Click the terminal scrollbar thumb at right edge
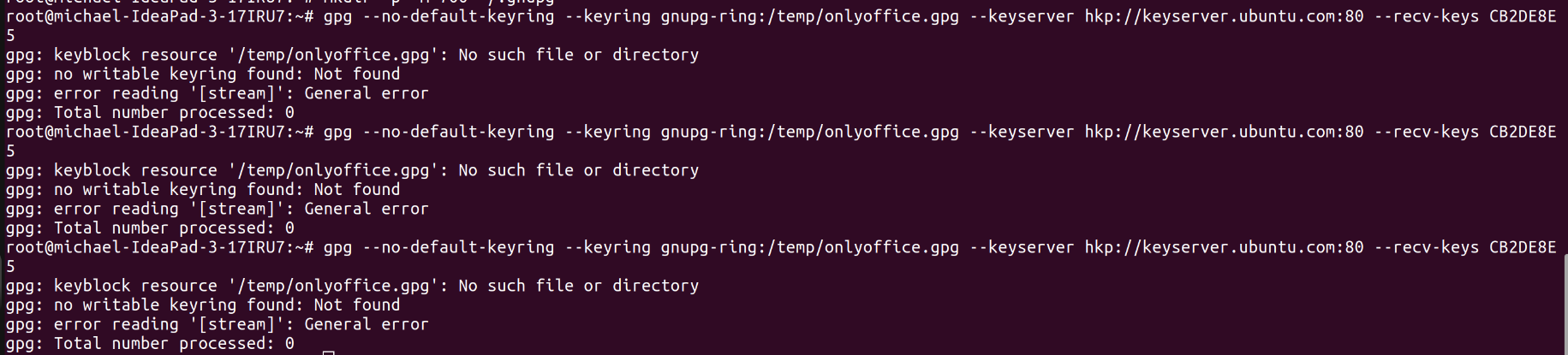Viewport: 1568px width, 355px height. (x=1565, y=304)
